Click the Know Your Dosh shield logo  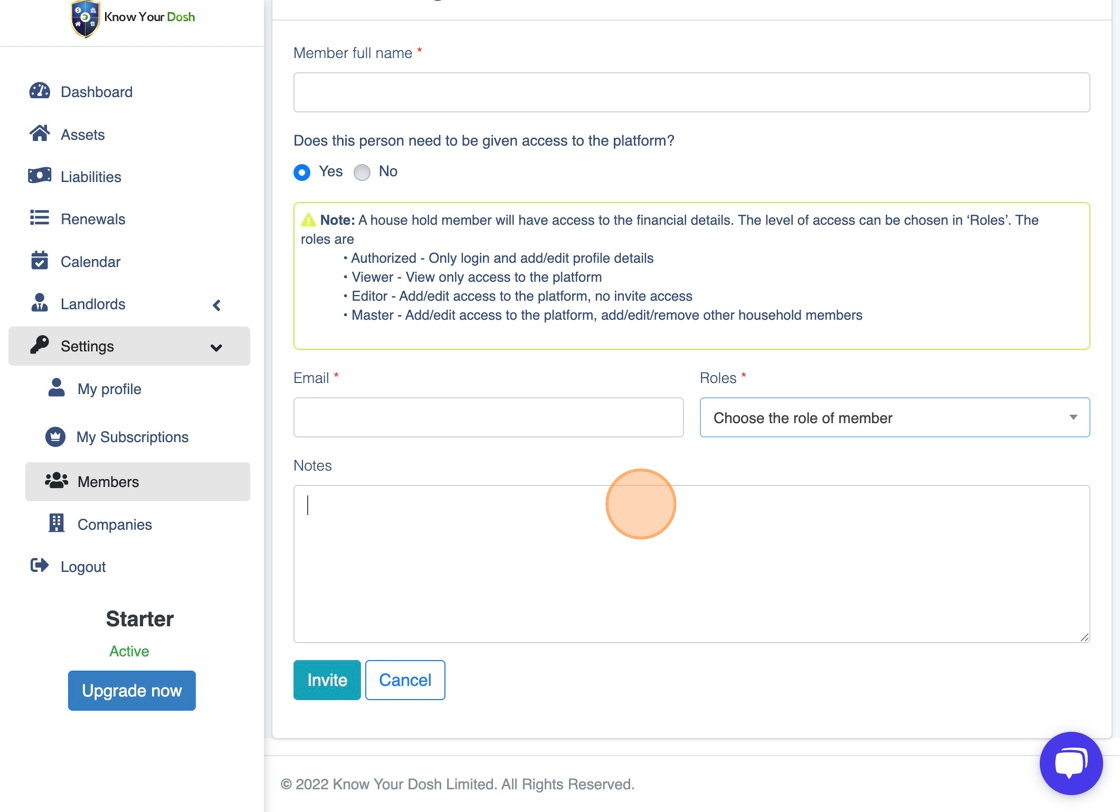pos(86,18)
